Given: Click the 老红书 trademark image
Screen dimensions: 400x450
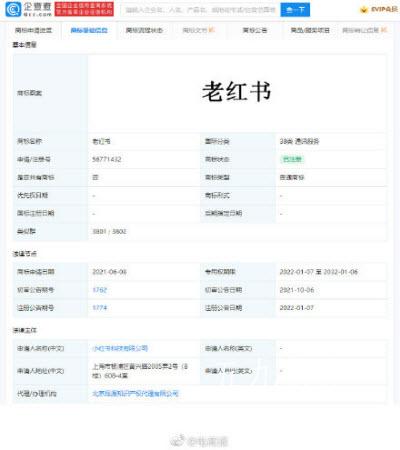Looking at the screenshot, I should point(237,92).
